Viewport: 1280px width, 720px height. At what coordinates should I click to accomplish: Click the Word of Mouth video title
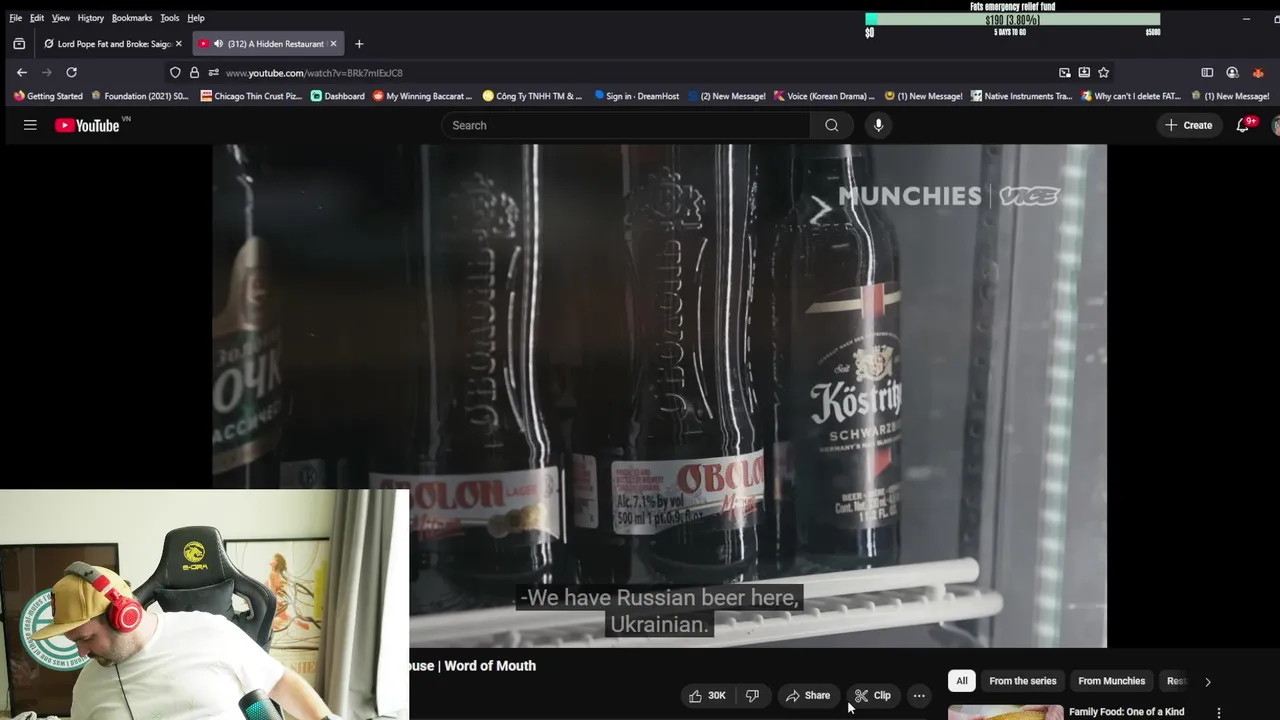click(x=472, y=666)
